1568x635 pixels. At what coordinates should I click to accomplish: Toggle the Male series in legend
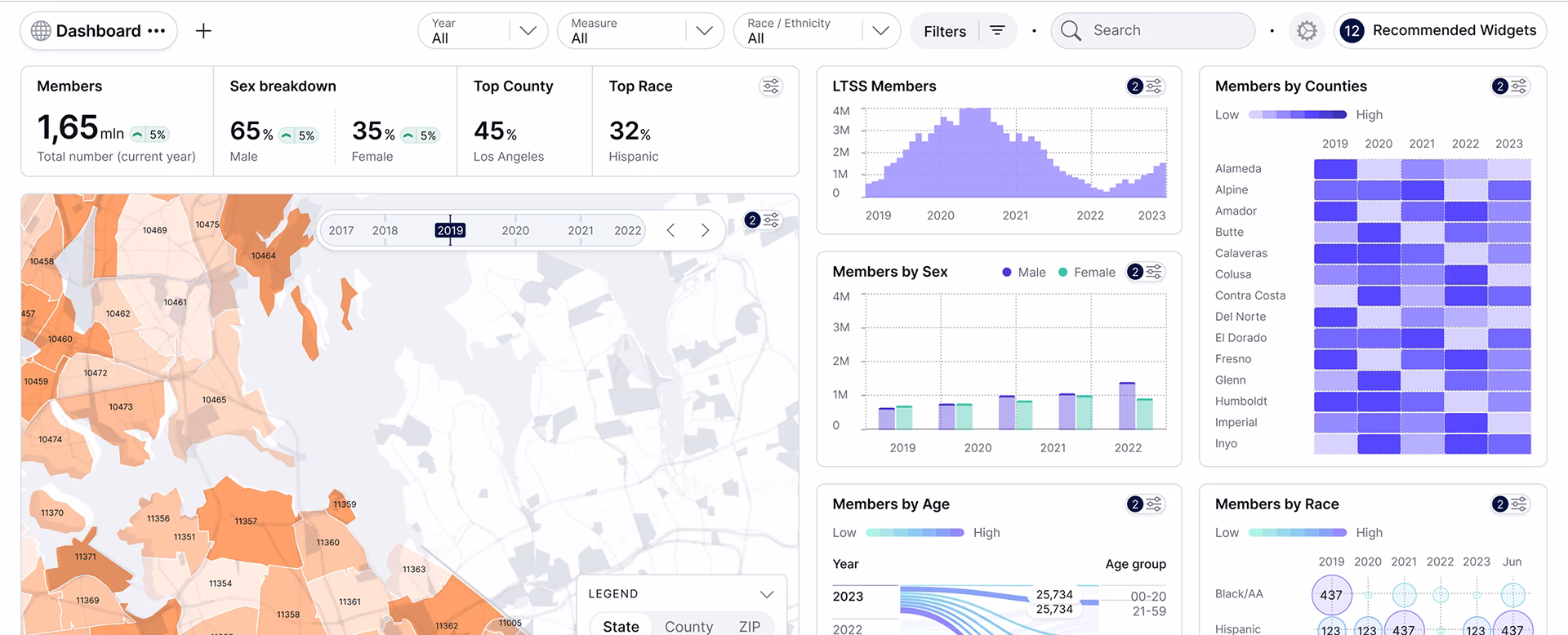click(x=1023, y=273)
